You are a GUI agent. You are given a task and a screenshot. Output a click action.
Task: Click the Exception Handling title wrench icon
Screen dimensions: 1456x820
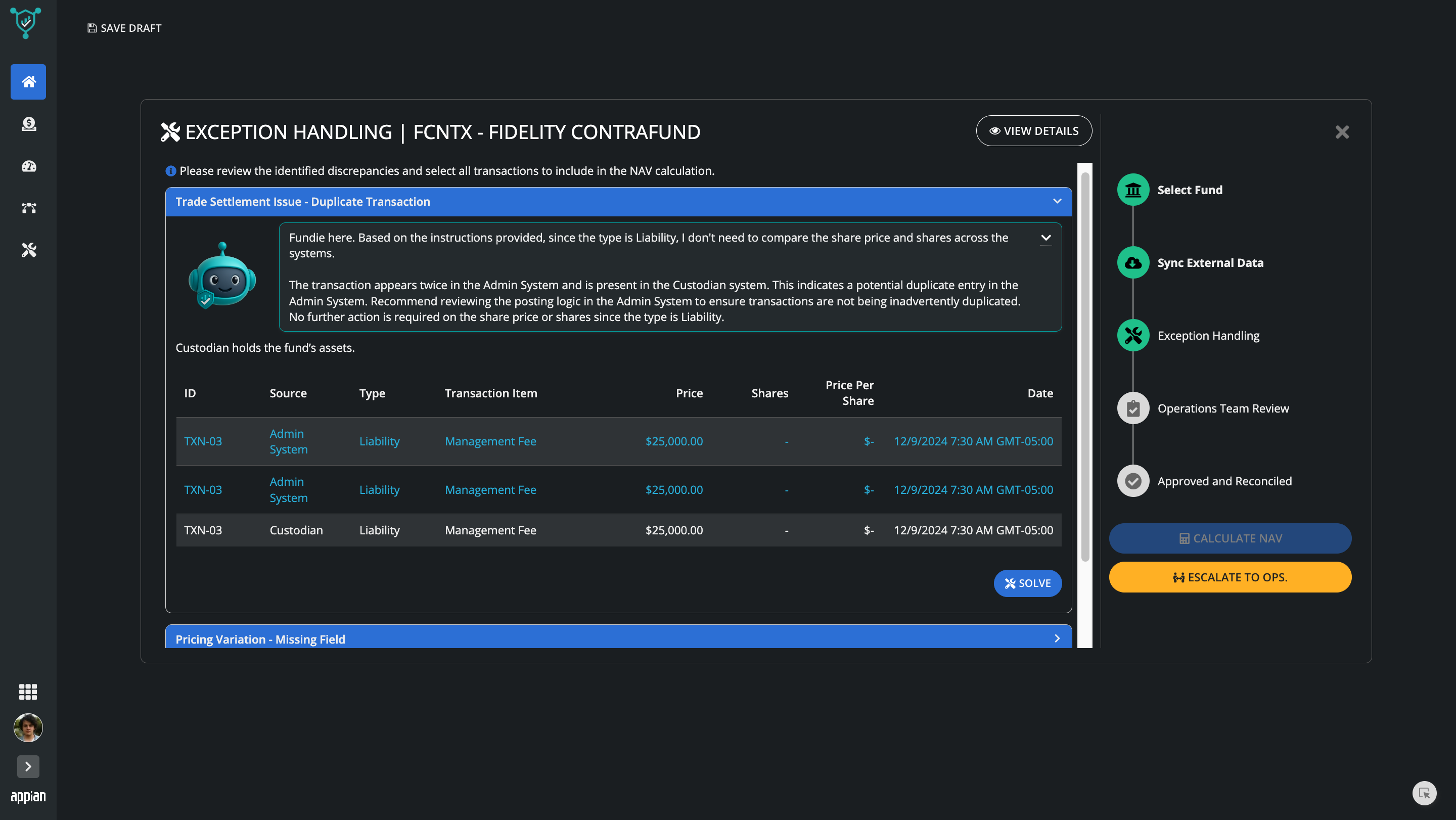point(170,132)
